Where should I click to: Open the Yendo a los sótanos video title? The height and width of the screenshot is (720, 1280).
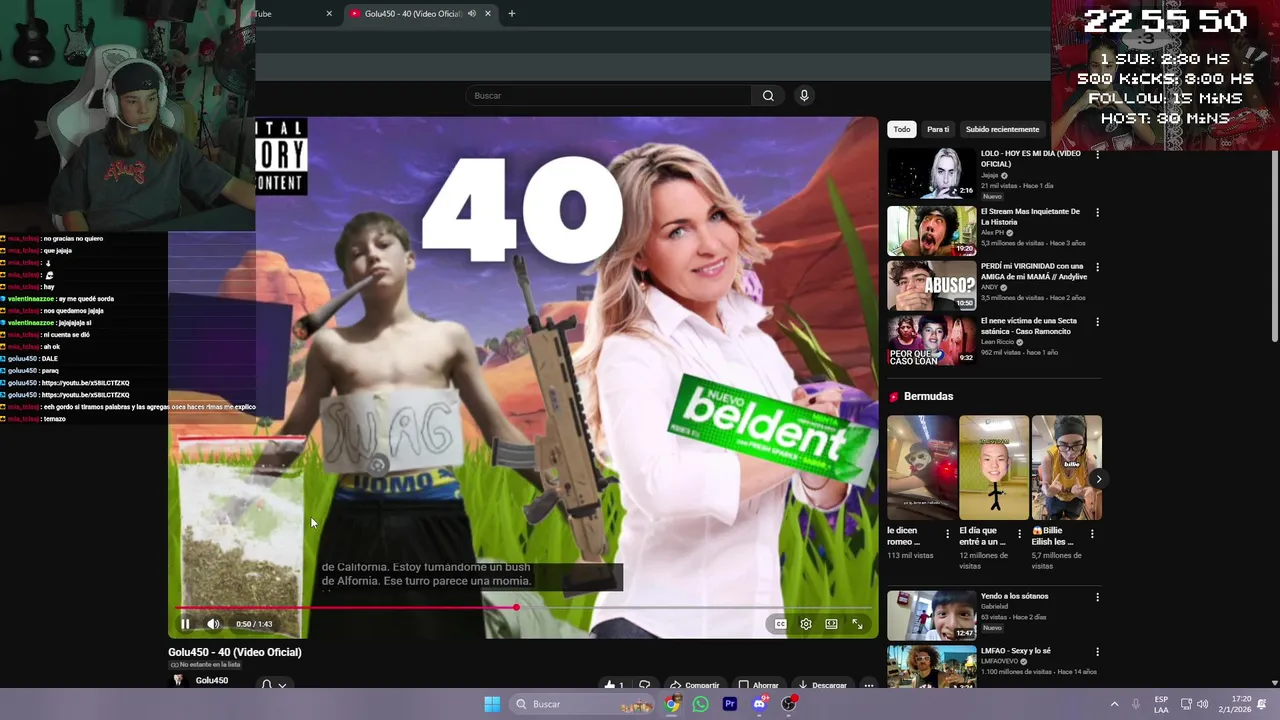(x=1014, y=596)
